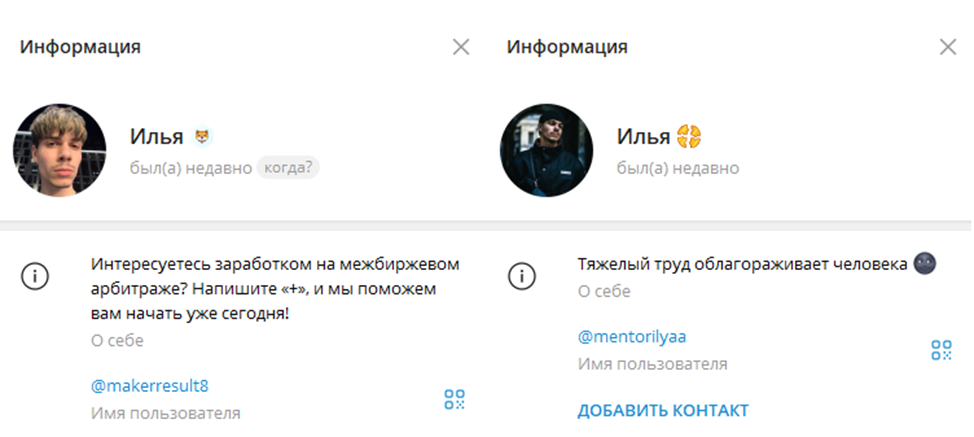This screenshot has height=437, width=974.
Task: Click the orange emoji status beside right Илья
Action: point(690,137)
